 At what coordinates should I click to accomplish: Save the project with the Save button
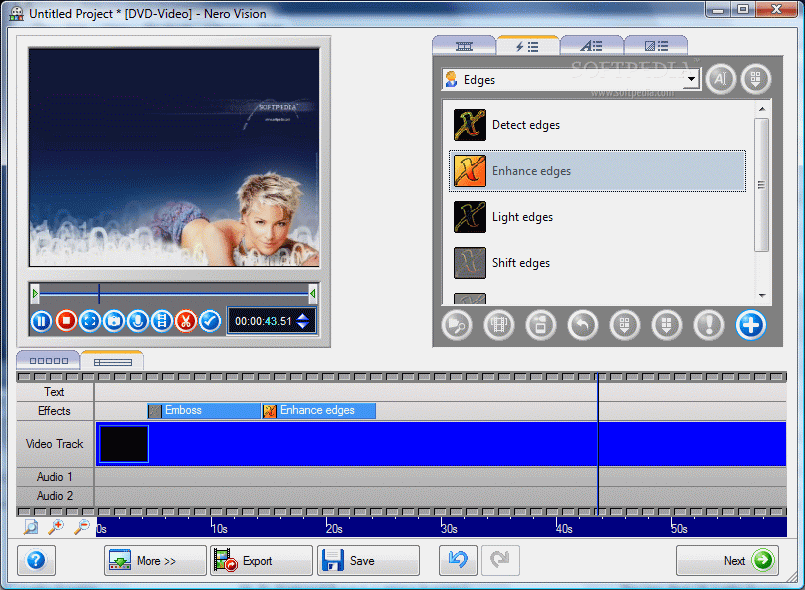click(368, 561)
